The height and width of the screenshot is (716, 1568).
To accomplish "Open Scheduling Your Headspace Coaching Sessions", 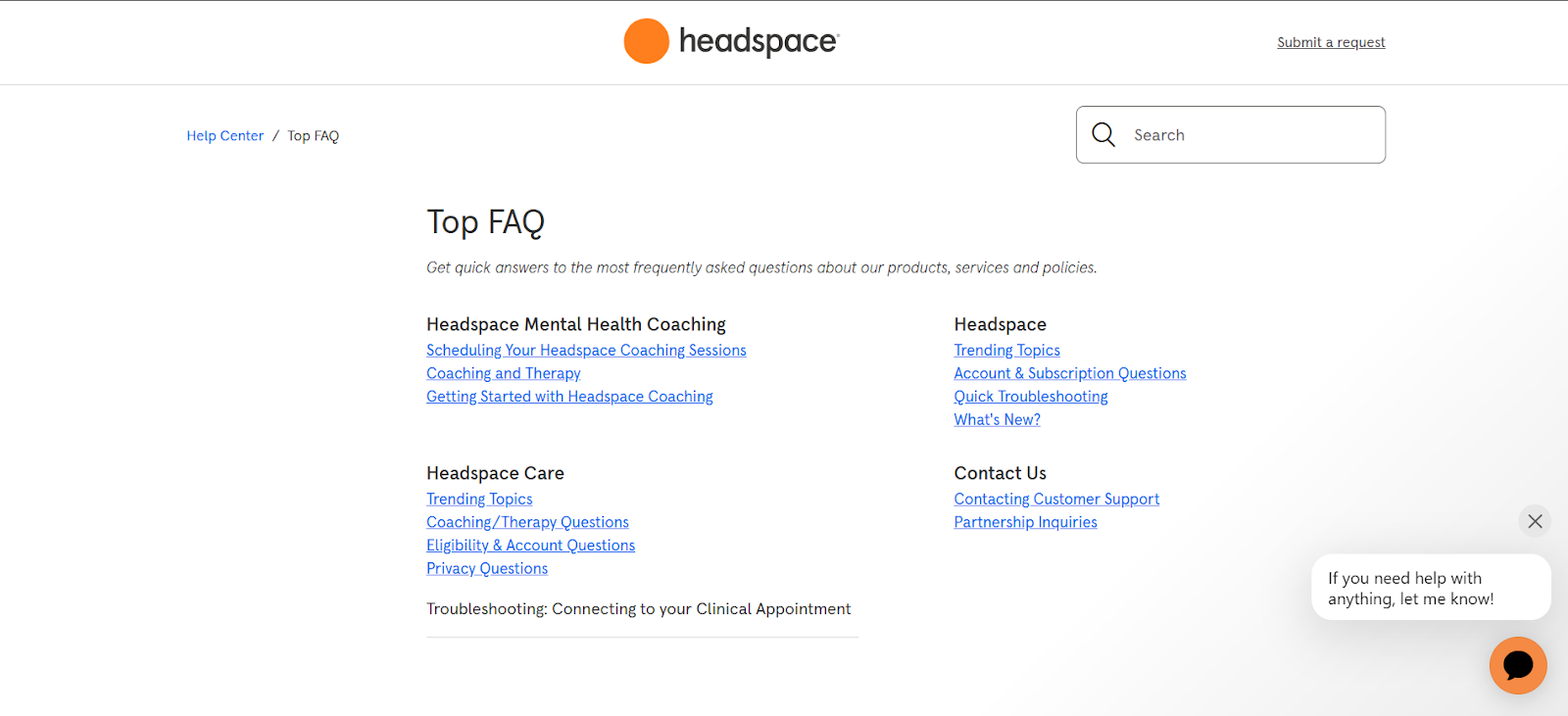I will click(586, 351).
